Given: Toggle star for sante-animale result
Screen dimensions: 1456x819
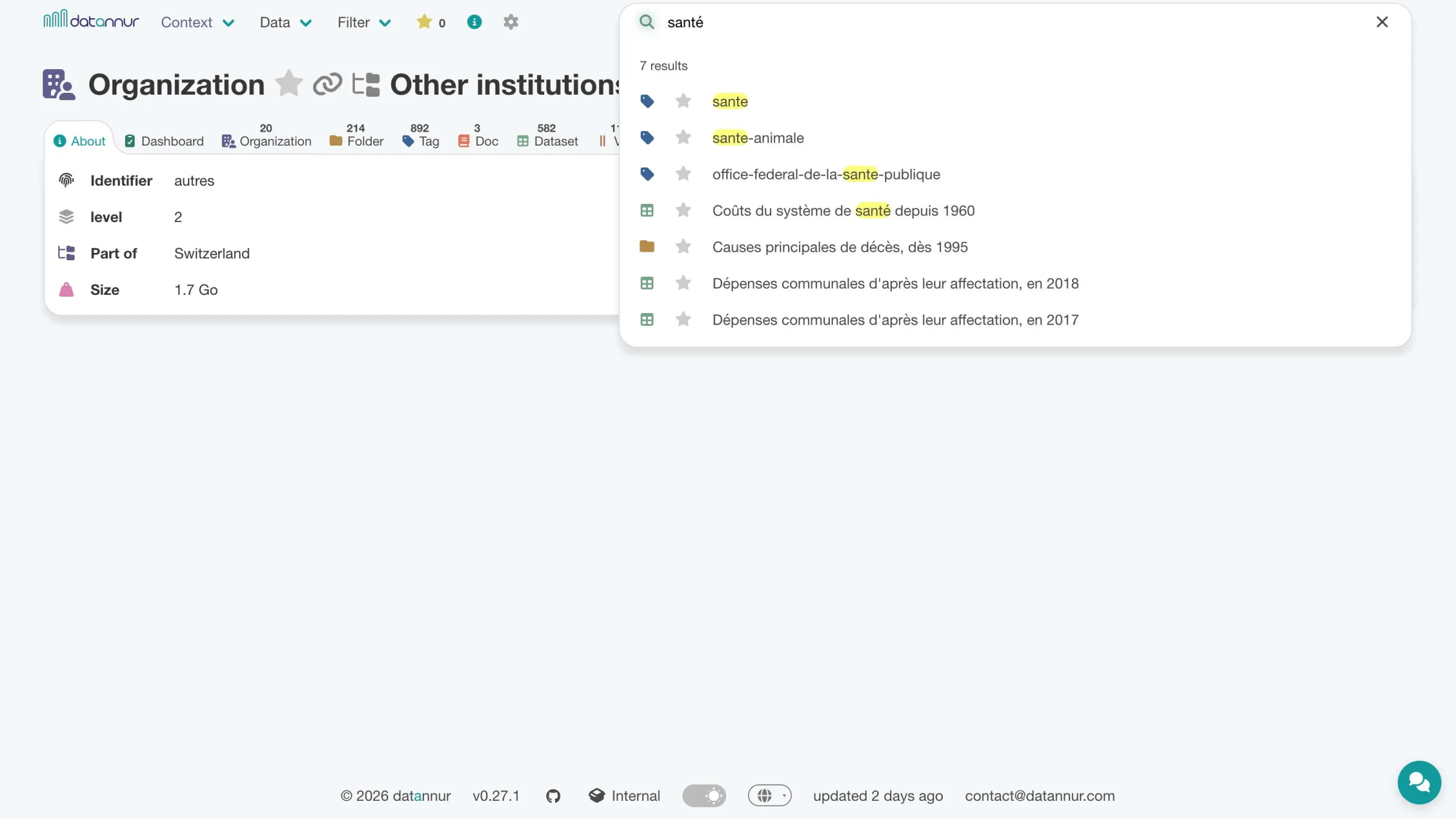Looking at the screenshot, I should (683, 137).
